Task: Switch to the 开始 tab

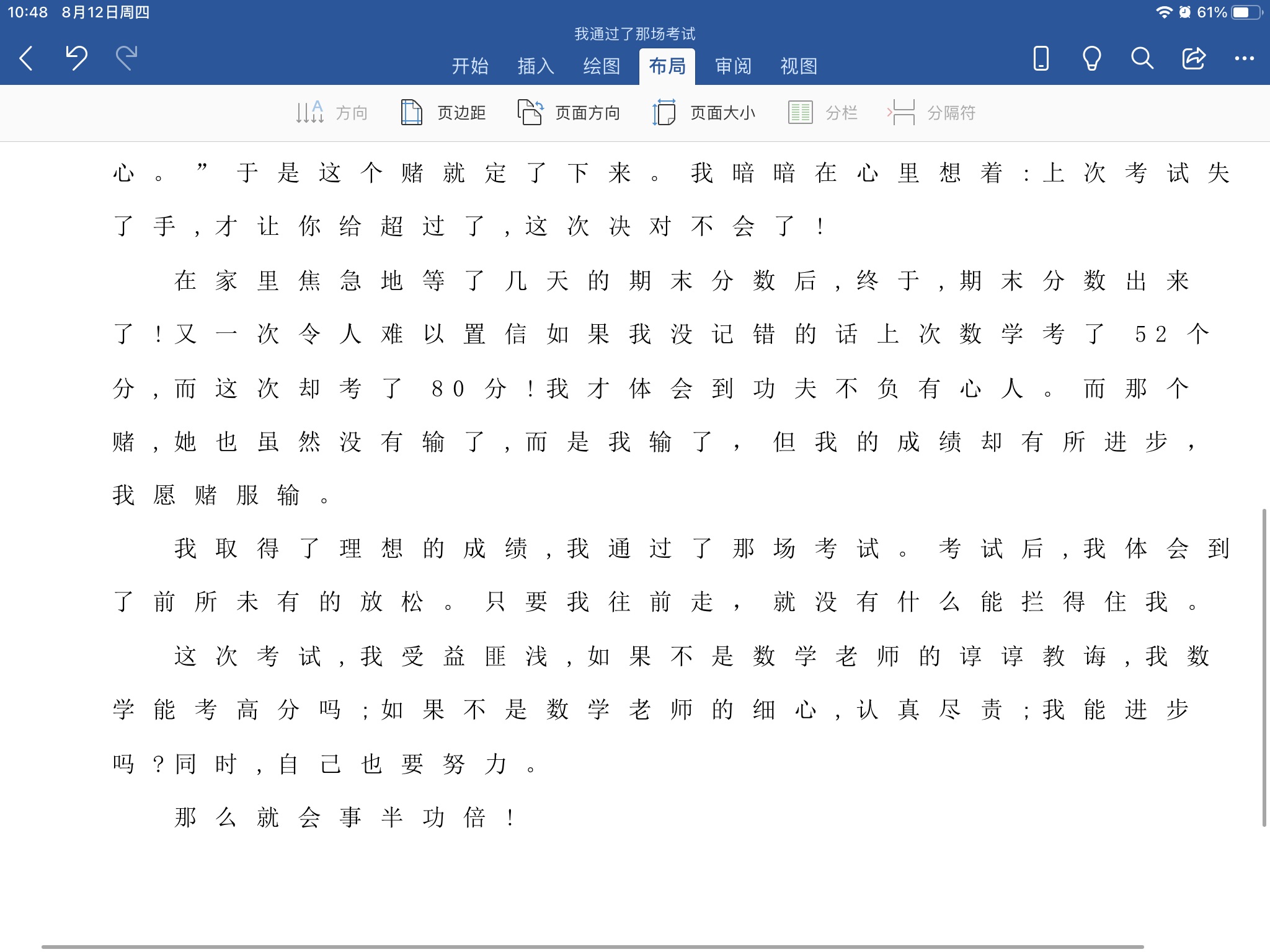Action: (470, 66)
